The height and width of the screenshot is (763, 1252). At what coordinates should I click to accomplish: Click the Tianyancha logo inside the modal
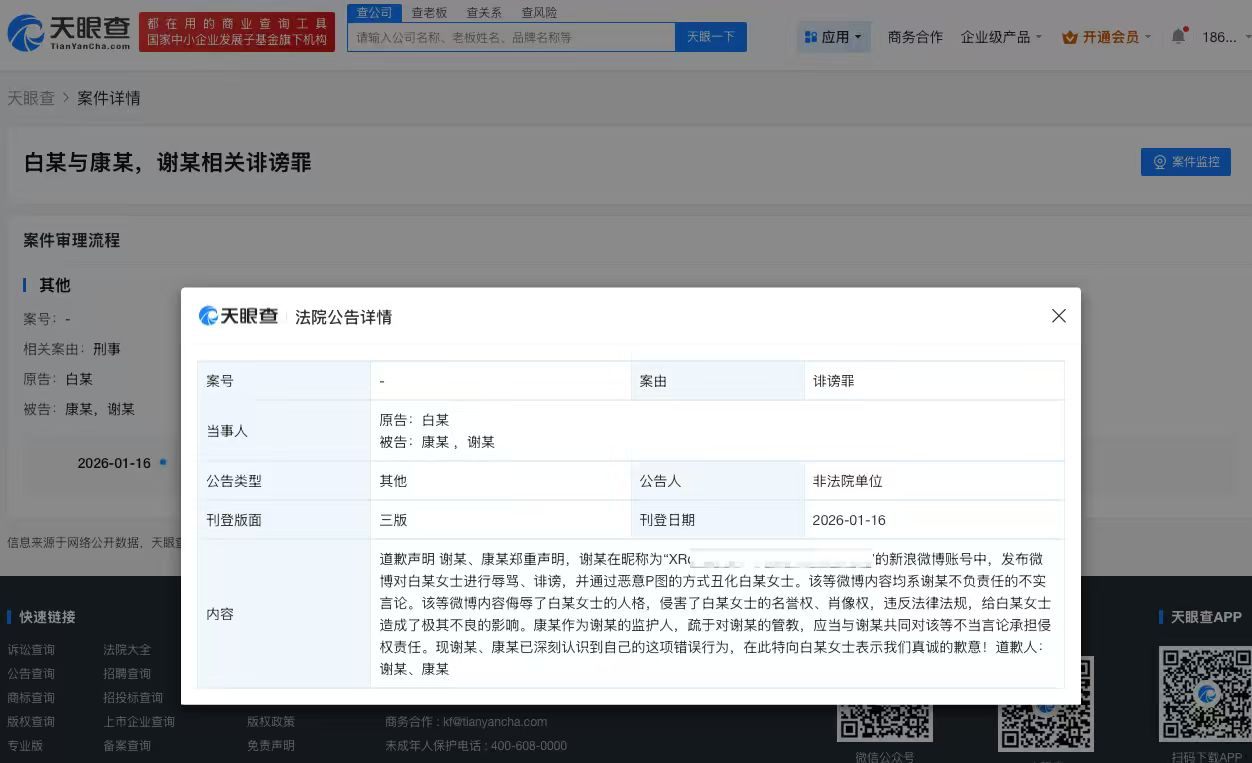[x=237, y=316]
